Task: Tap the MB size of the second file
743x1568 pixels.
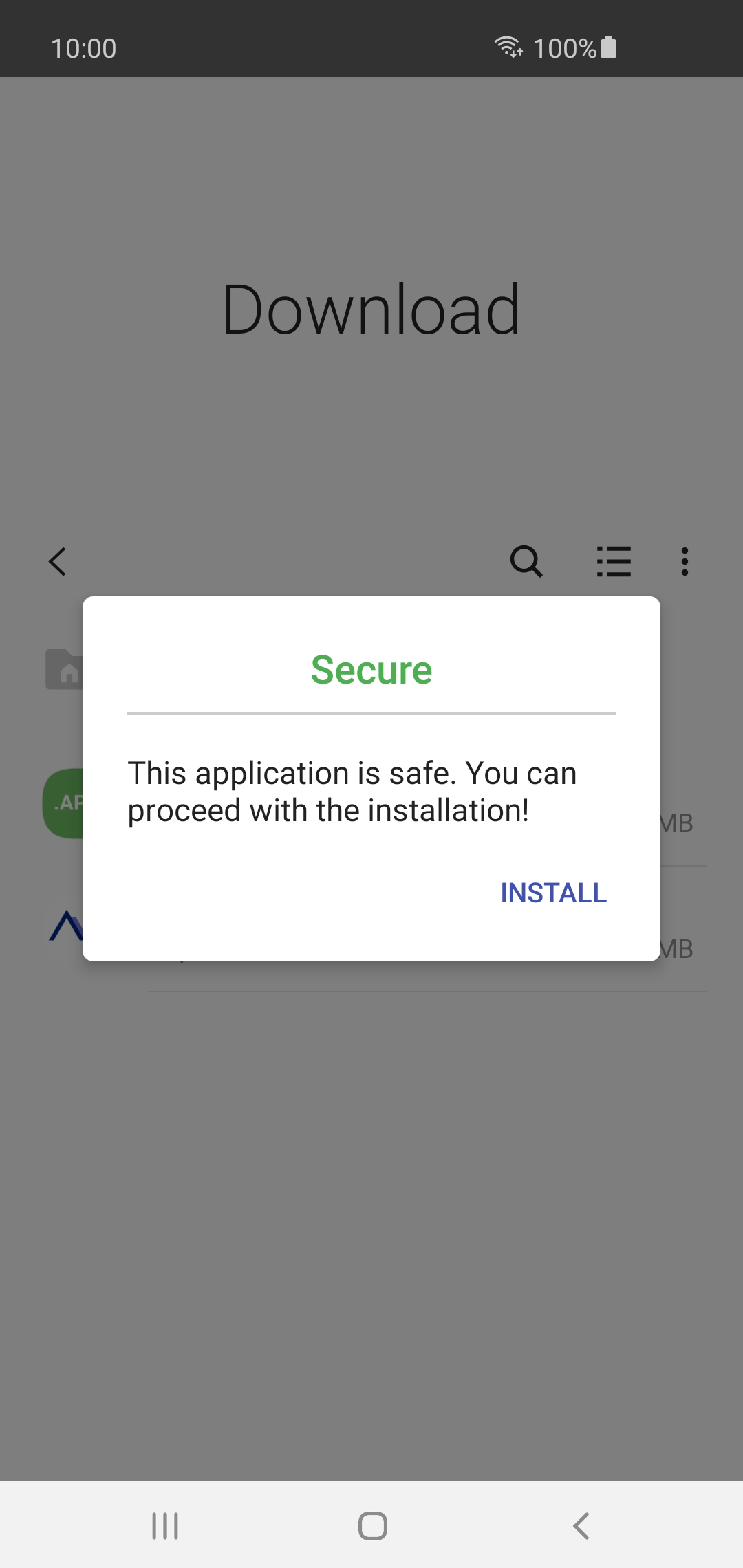Action: pos(677,949)
